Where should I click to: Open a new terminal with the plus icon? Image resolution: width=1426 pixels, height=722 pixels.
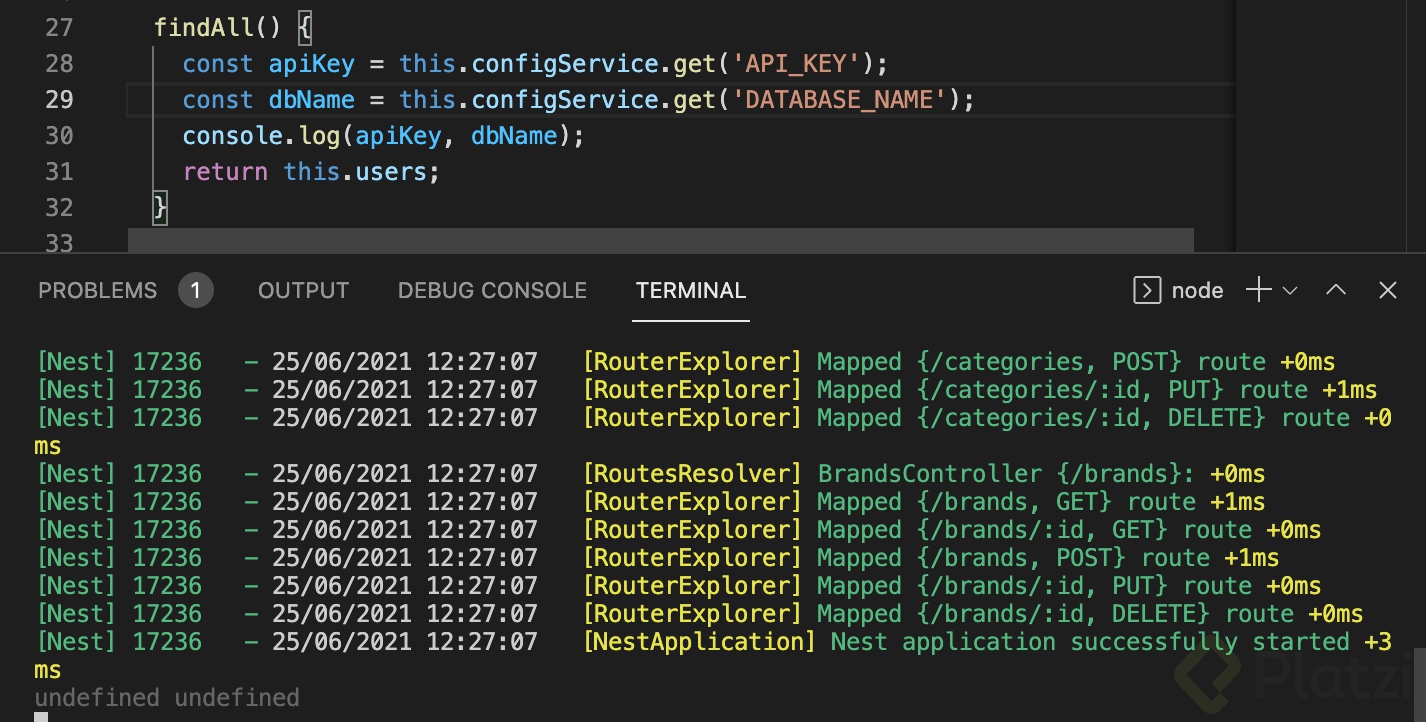(1258, 290)
